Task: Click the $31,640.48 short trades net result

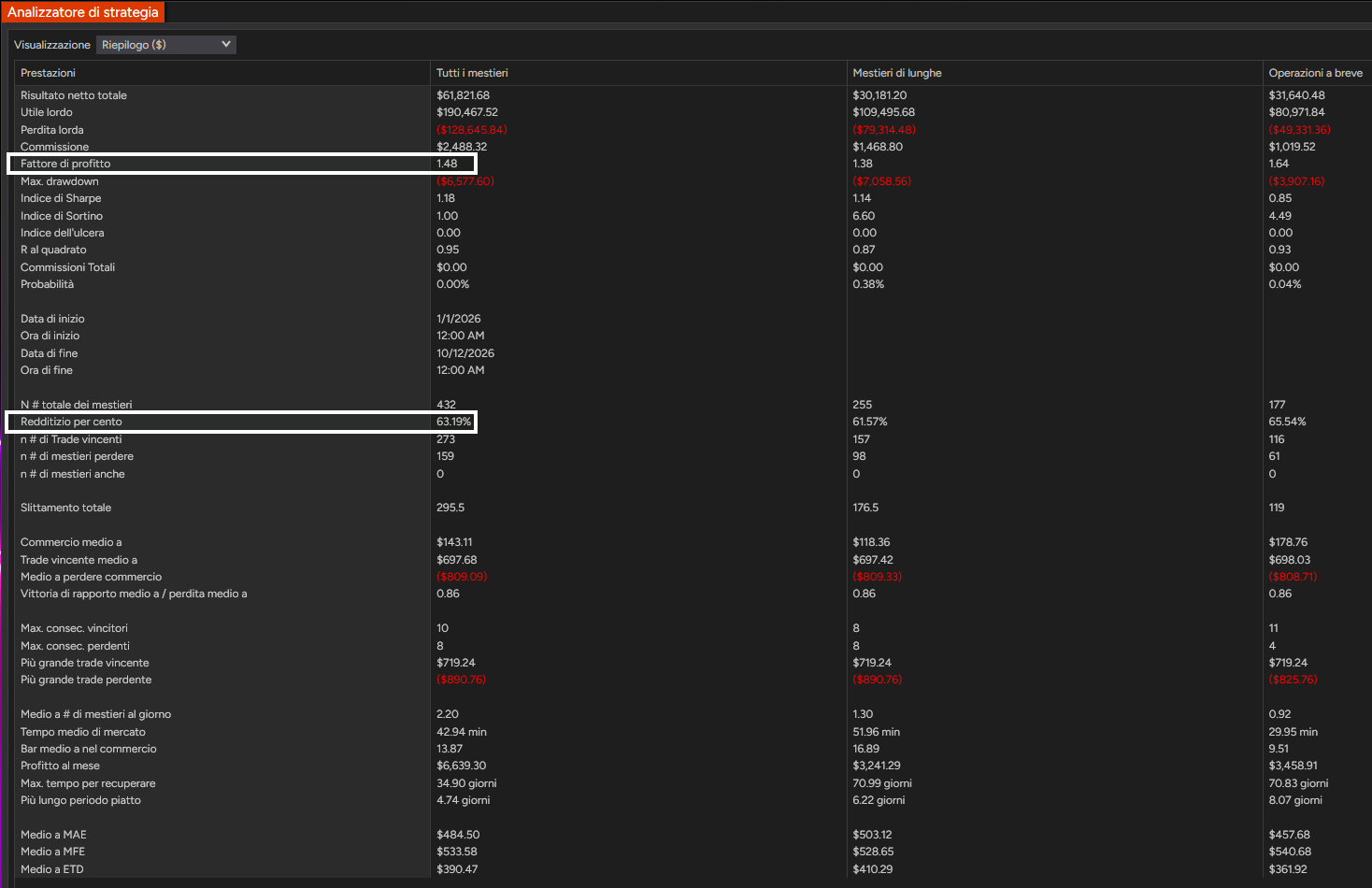Action: point(1296,95)
